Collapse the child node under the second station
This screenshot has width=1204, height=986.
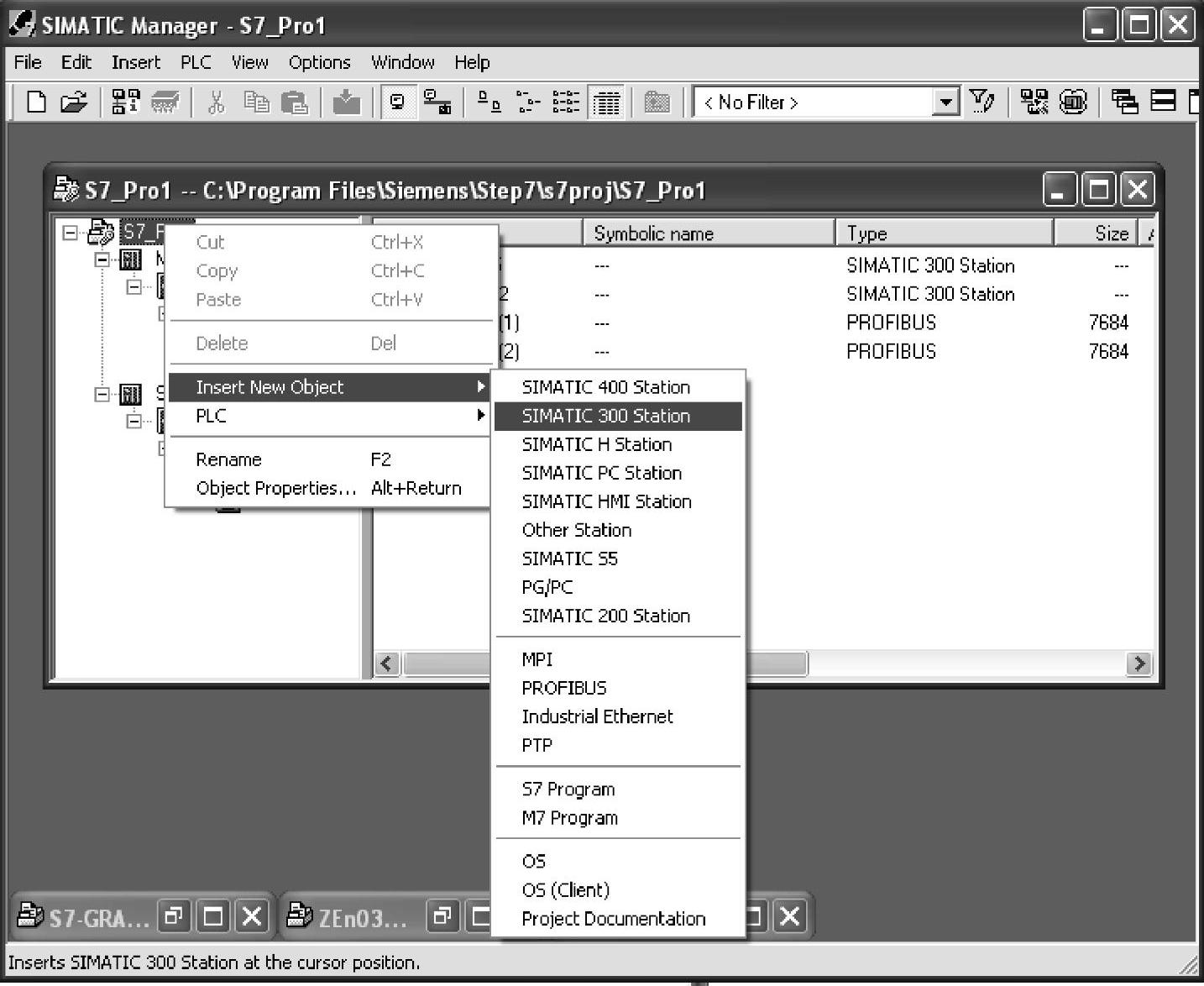click(x=133, y=421)
